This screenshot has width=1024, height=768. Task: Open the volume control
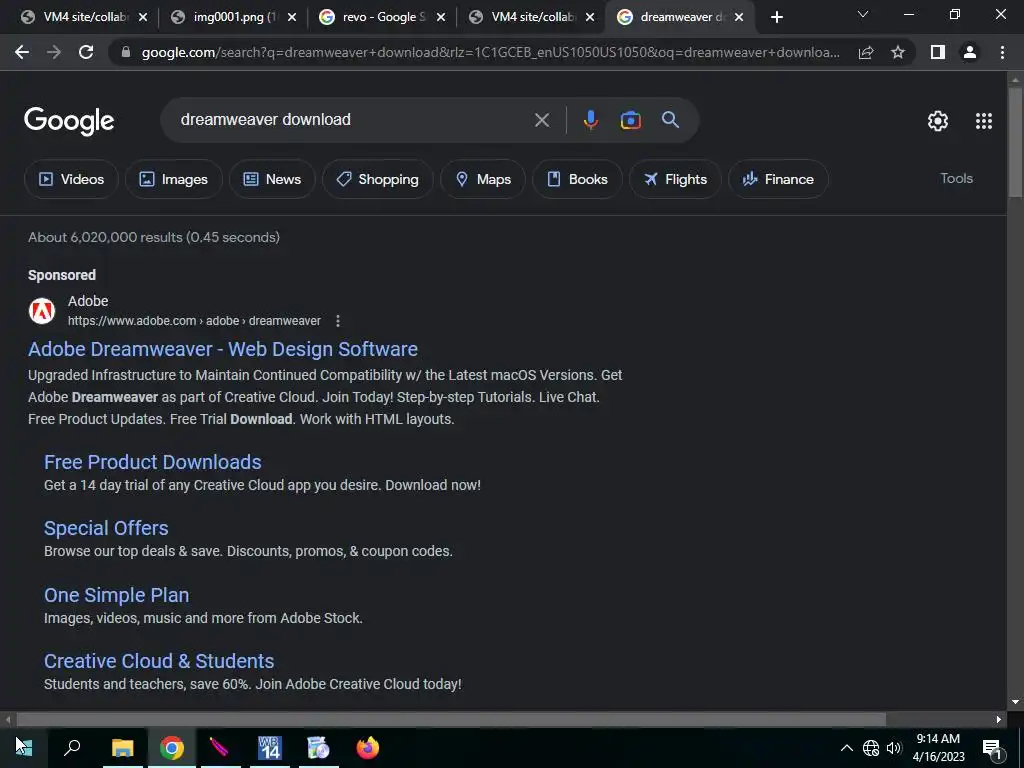tap(894, 748)
